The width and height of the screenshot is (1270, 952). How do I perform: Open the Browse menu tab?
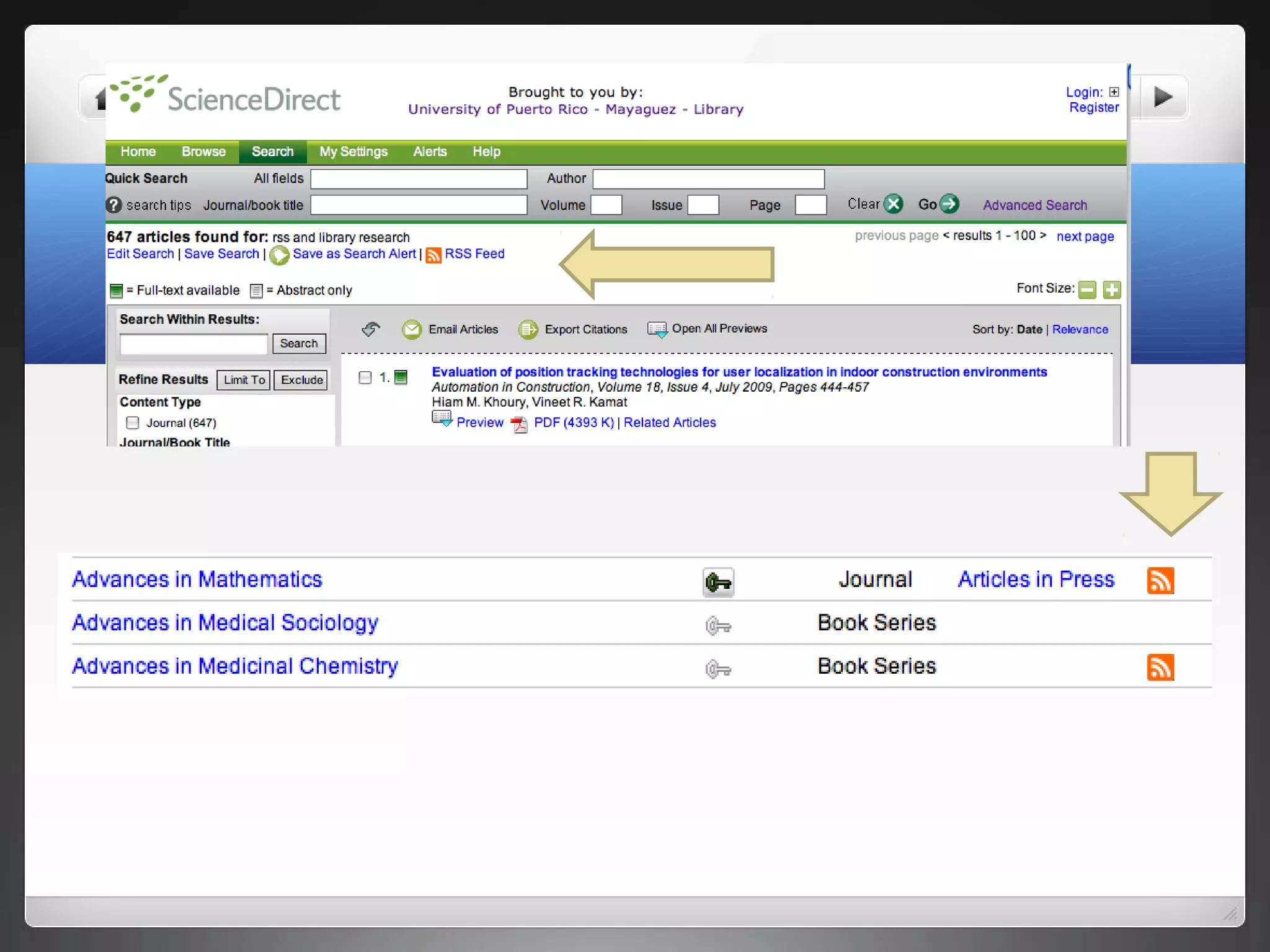[203, 152]
